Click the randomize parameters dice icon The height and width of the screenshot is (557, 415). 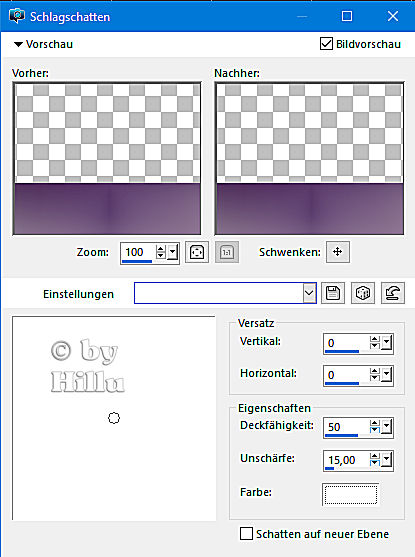coord(363,293)
